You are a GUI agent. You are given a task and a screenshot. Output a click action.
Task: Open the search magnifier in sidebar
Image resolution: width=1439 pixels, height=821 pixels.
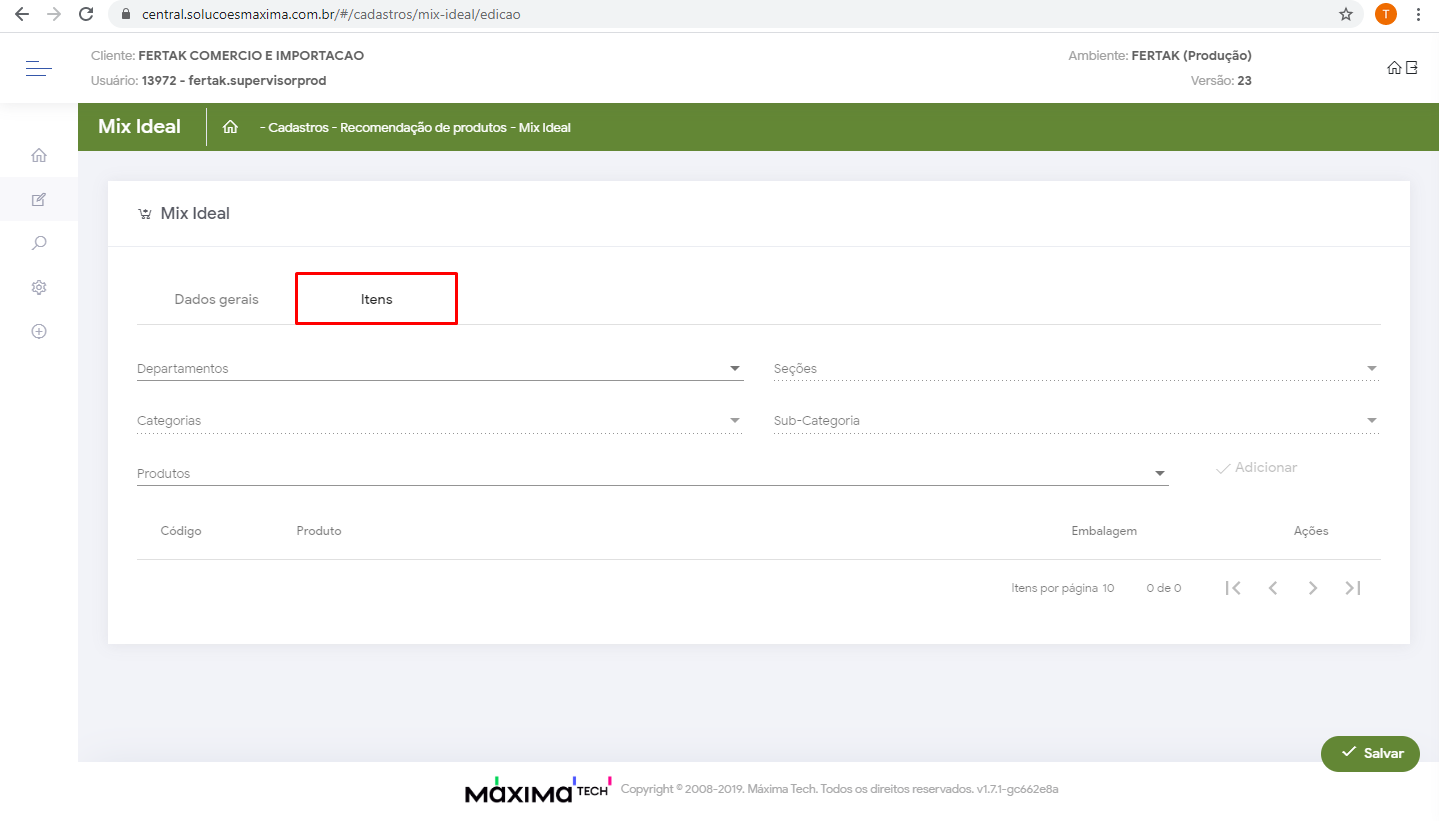(39, 243)
